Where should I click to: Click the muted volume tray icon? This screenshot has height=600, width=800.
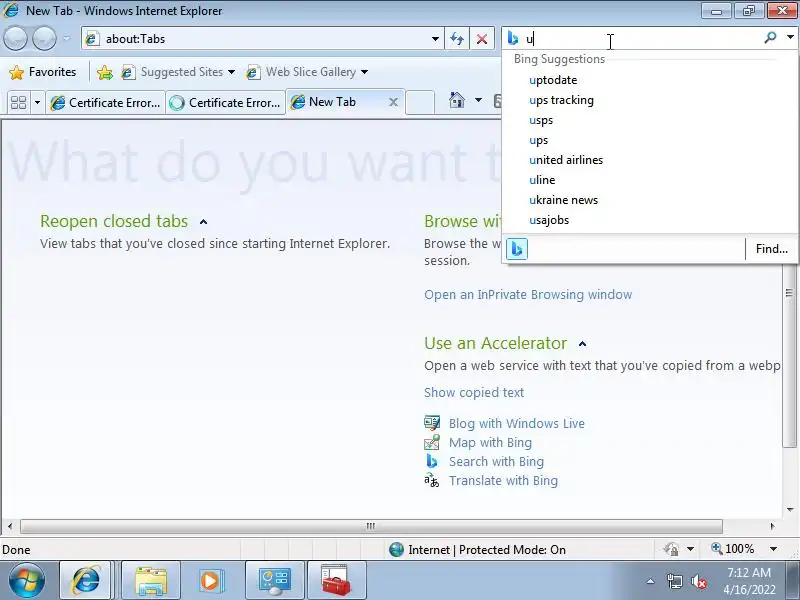(x=698, y=581)
